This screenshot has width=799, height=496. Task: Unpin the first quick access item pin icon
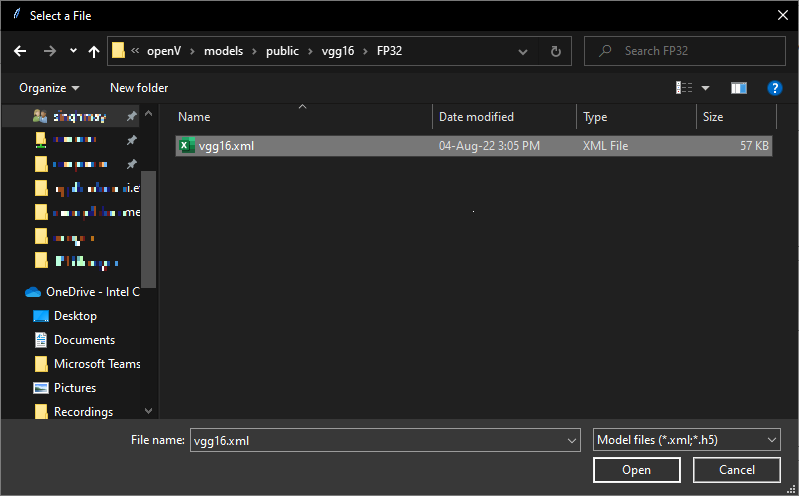pos(131,116)
